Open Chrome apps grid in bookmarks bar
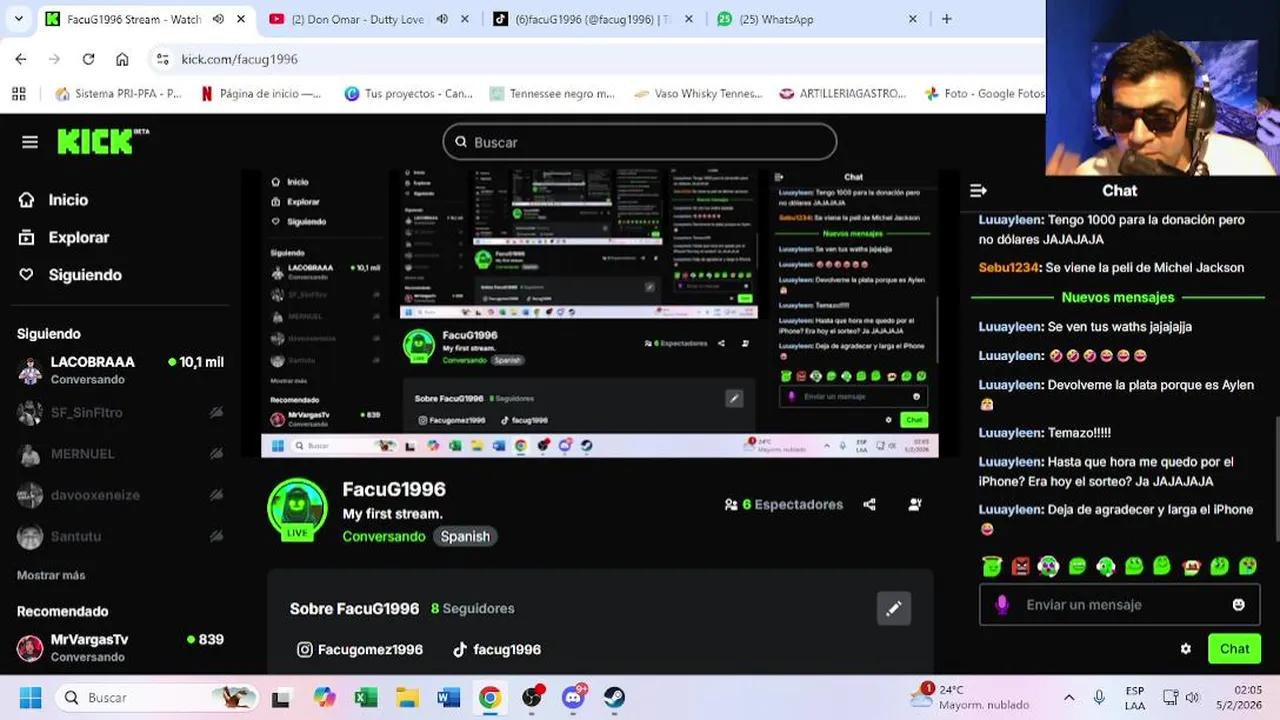Image resolution: width=1280 pixels, height=720 pixels. tap(18, 93)
